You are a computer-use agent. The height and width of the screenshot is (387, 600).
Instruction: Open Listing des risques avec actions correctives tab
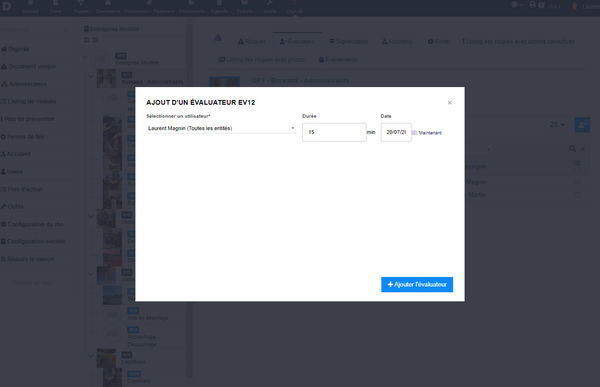coord(518,41)
